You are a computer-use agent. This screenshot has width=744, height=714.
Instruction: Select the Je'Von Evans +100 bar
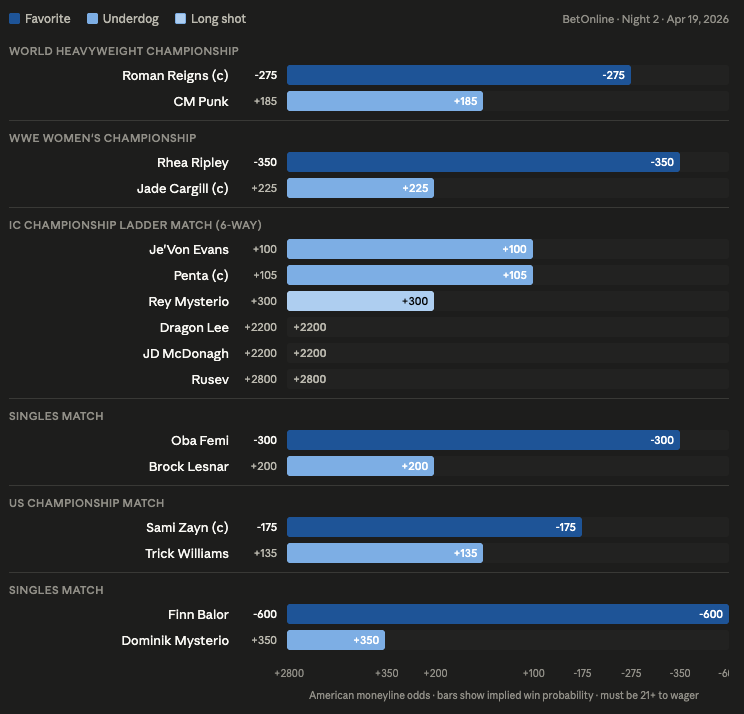click(x=409, y=249)
